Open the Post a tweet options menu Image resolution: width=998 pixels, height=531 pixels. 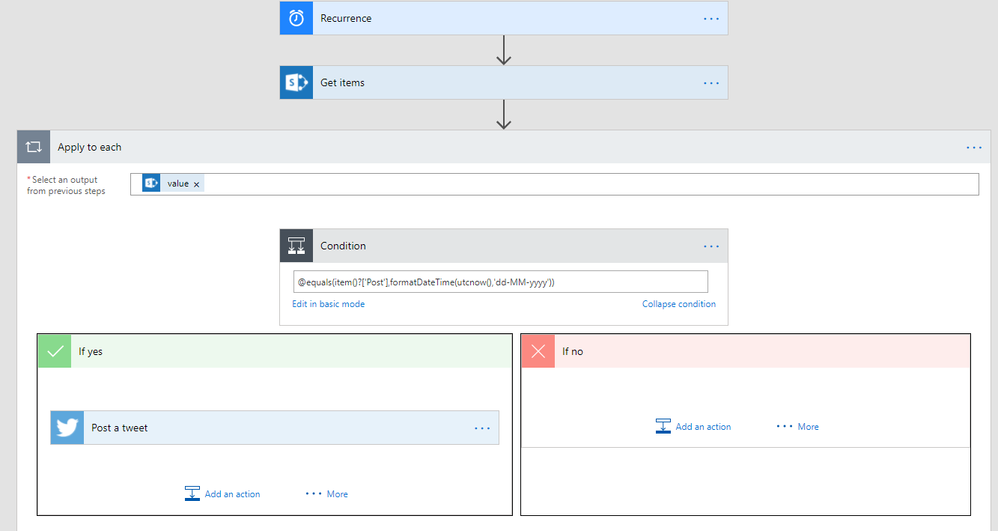[x=482, y=428]
